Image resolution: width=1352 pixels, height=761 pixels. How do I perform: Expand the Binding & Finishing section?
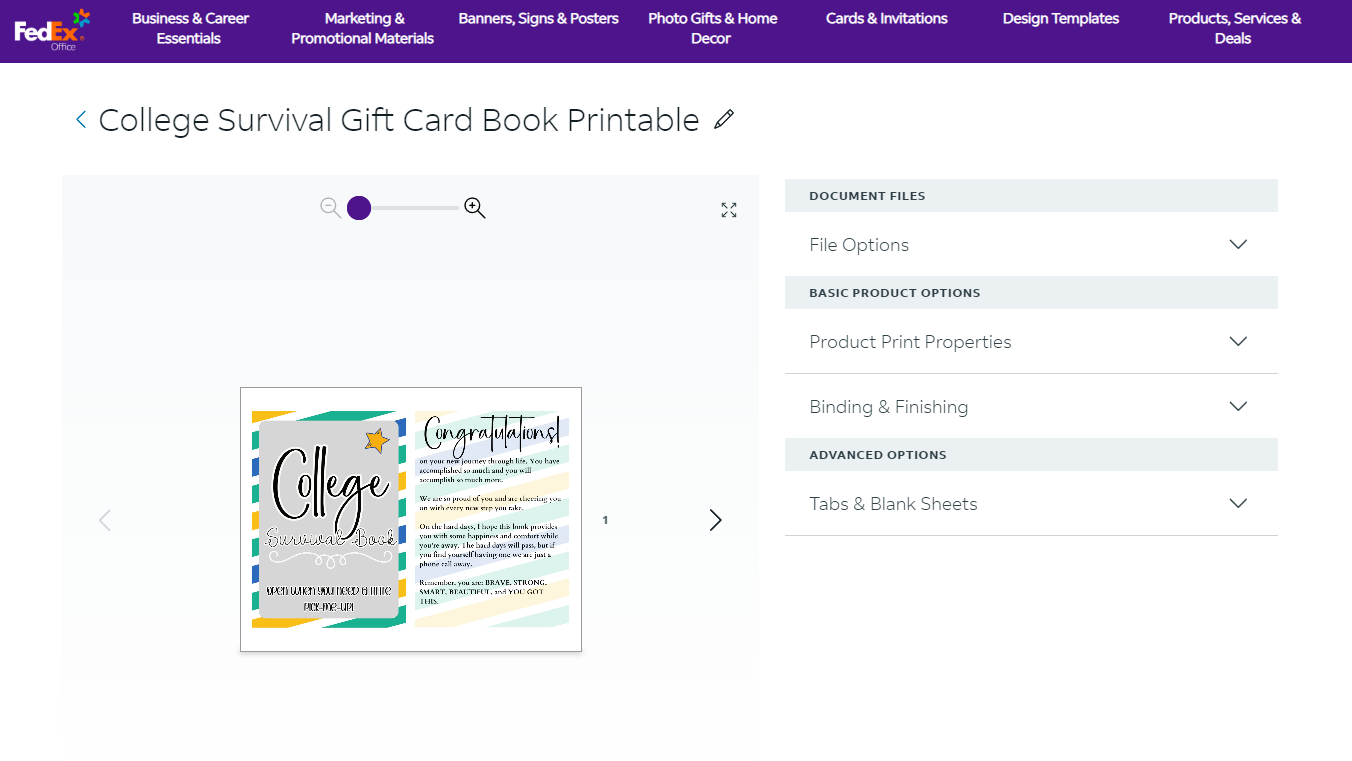[1031, 407]
